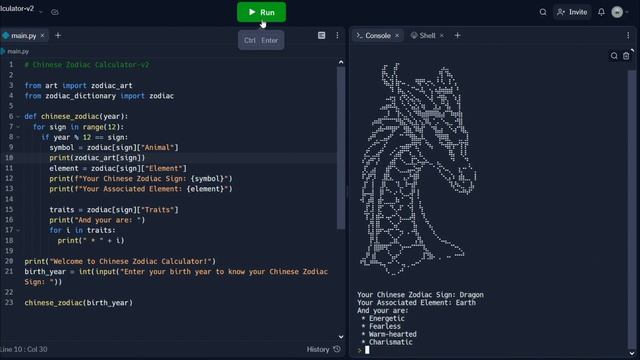Collapse the if block fold on line 8
Screen dimensions: 640x360
(18, 137)
